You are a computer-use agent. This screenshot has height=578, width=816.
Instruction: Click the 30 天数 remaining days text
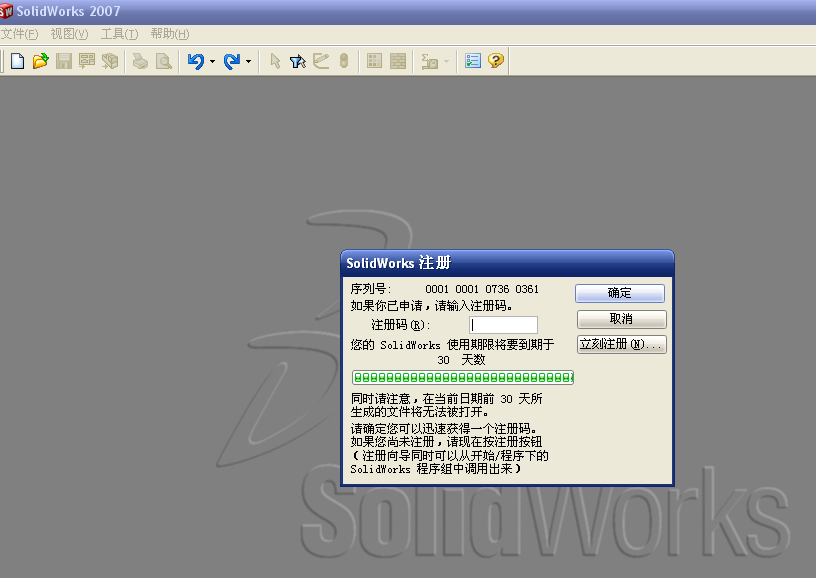coord(461,360)
